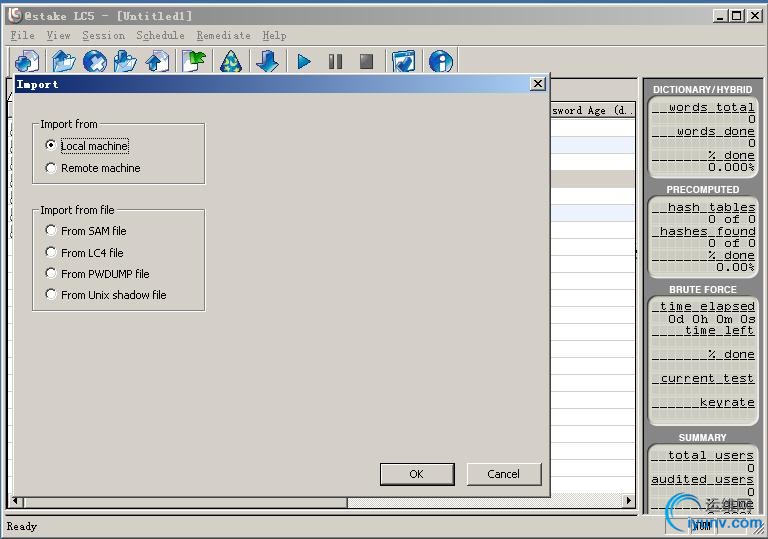
Task: Click the time elapsed label
Action: pos(707,306)
